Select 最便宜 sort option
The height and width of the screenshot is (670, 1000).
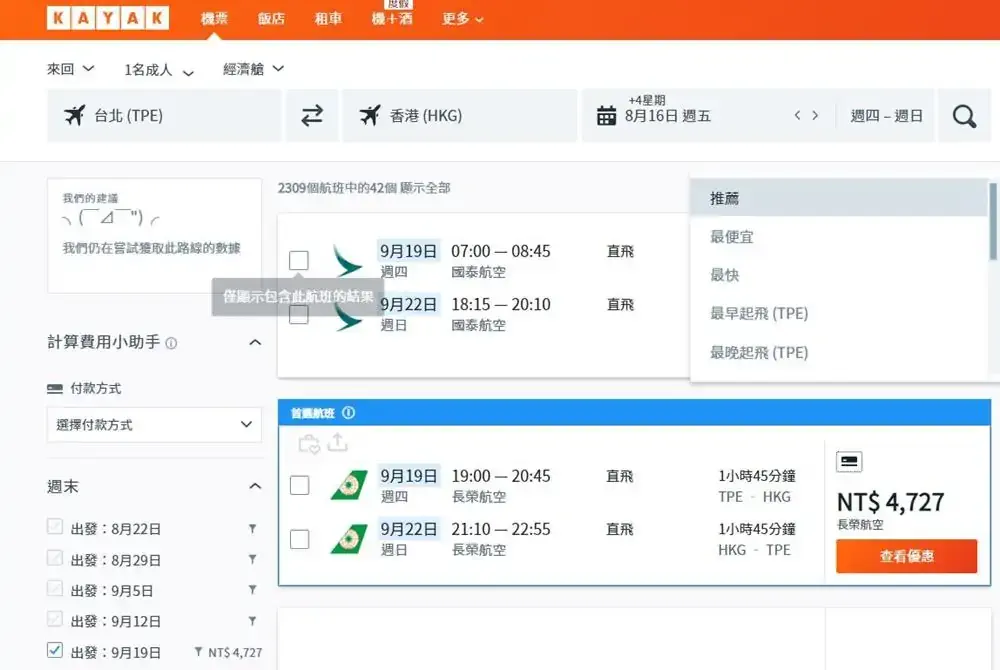[839, 237]
